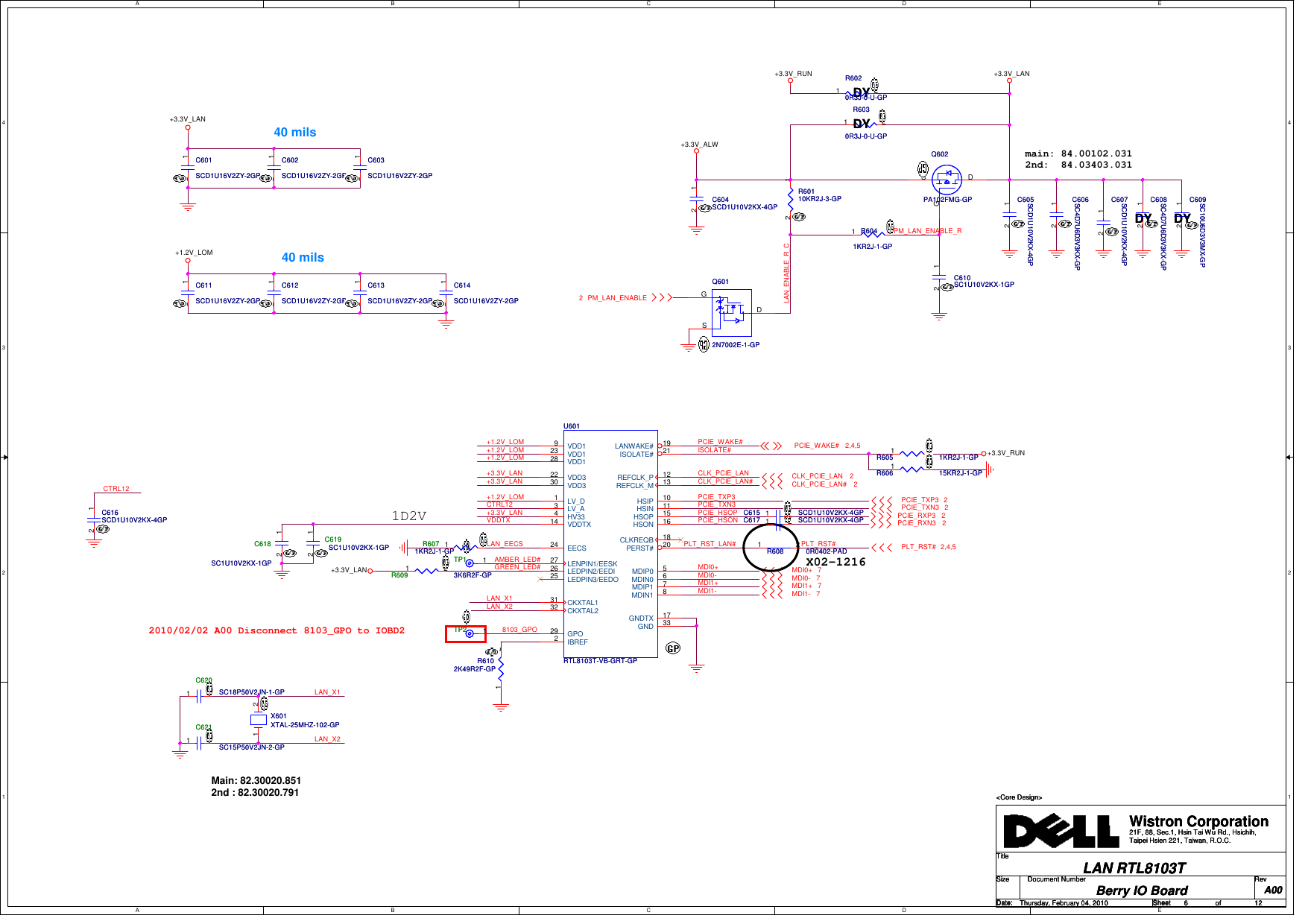Image resolution: width=1308 pixels, height=924 pixels.
Task: Select the 'XTAL-25MHZ-102-GP' label
Action: click(x=305, y=724)
